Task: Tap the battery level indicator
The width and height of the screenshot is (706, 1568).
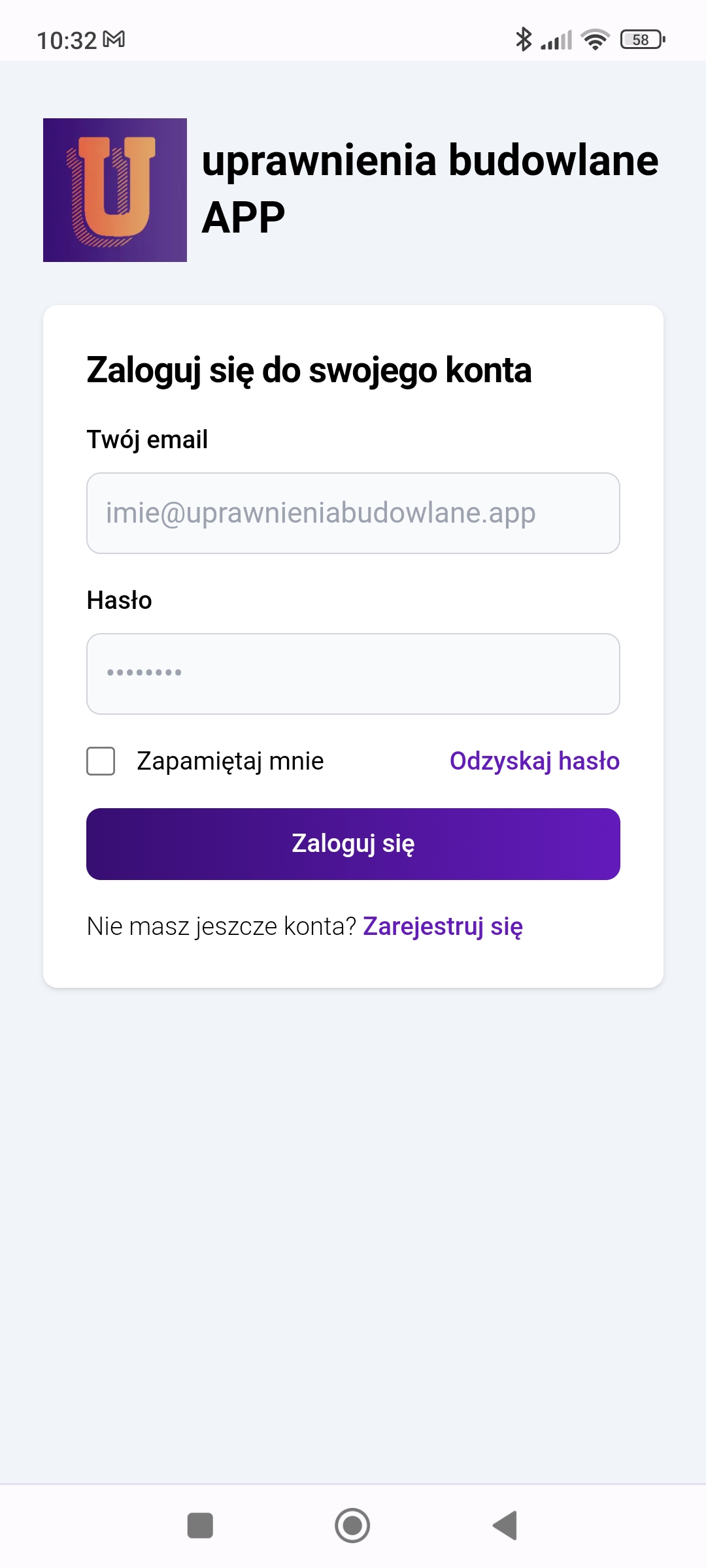Action: pos(643,40)
